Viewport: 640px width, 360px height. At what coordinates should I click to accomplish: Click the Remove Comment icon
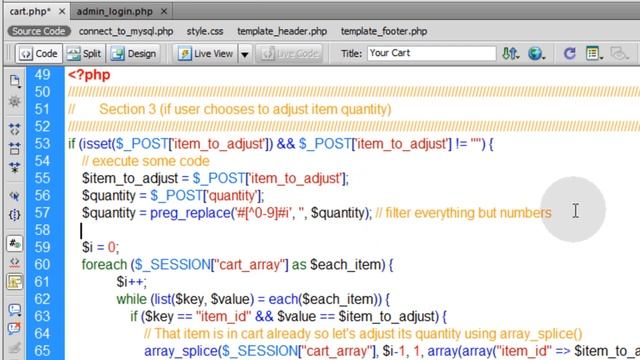[x=15, y=329]
